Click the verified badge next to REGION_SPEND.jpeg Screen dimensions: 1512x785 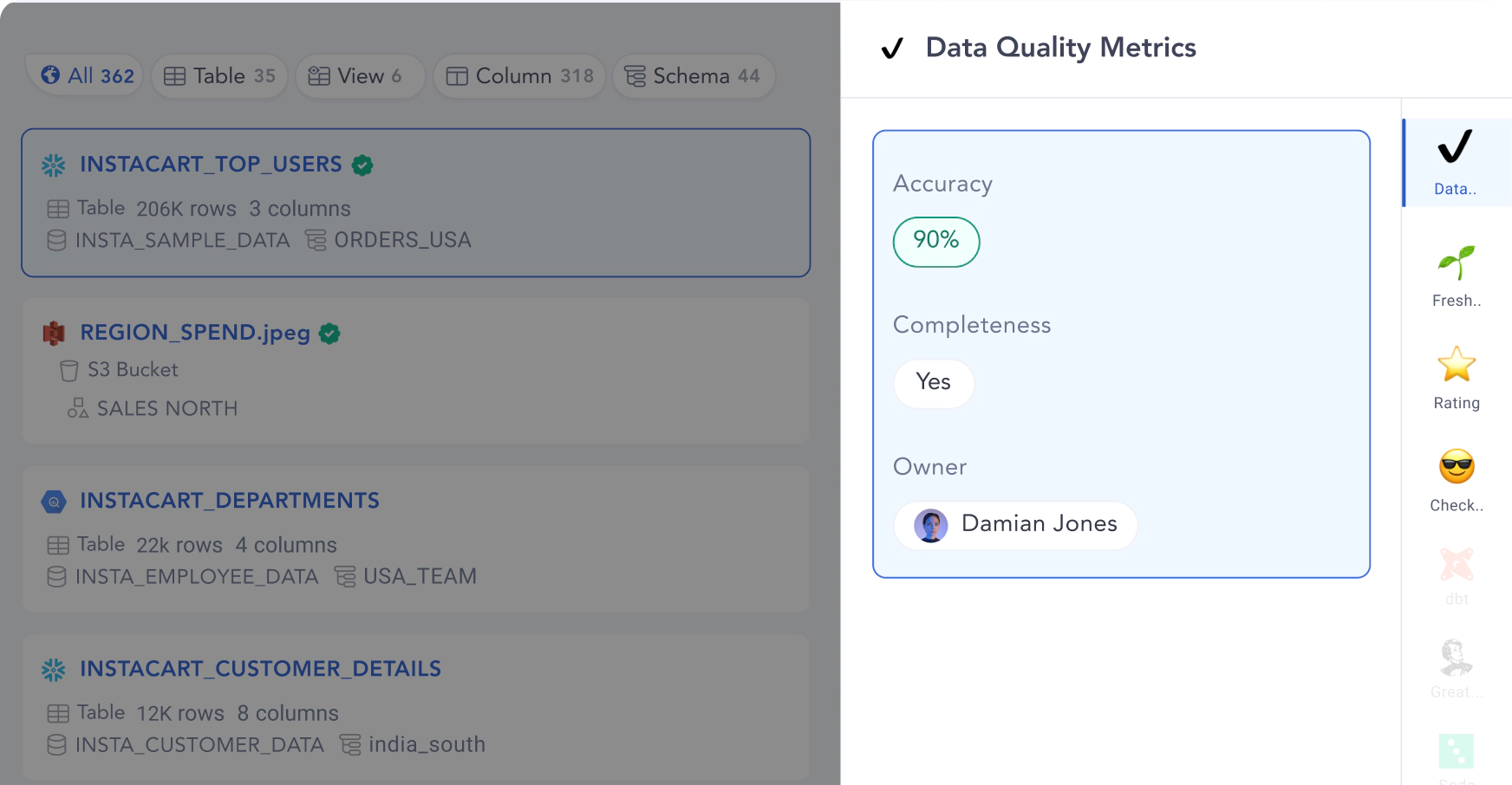click(329, 333)
